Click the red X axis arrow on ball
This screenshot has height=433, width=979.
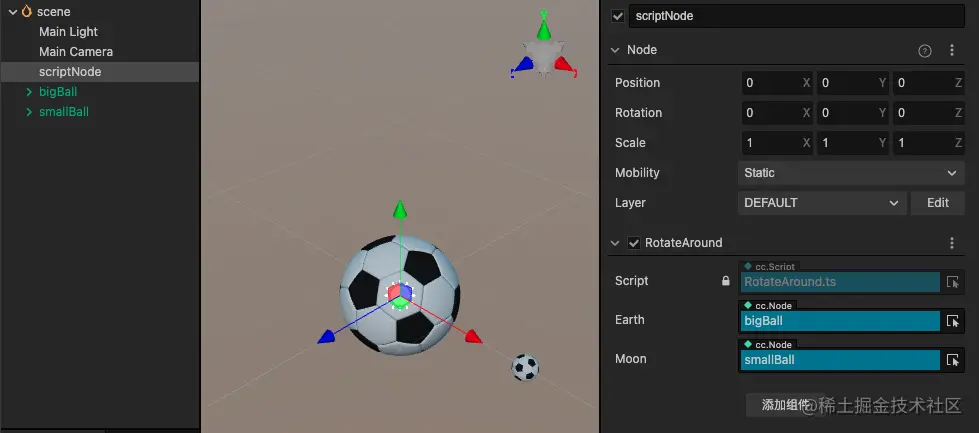click(x=473, y=336)
